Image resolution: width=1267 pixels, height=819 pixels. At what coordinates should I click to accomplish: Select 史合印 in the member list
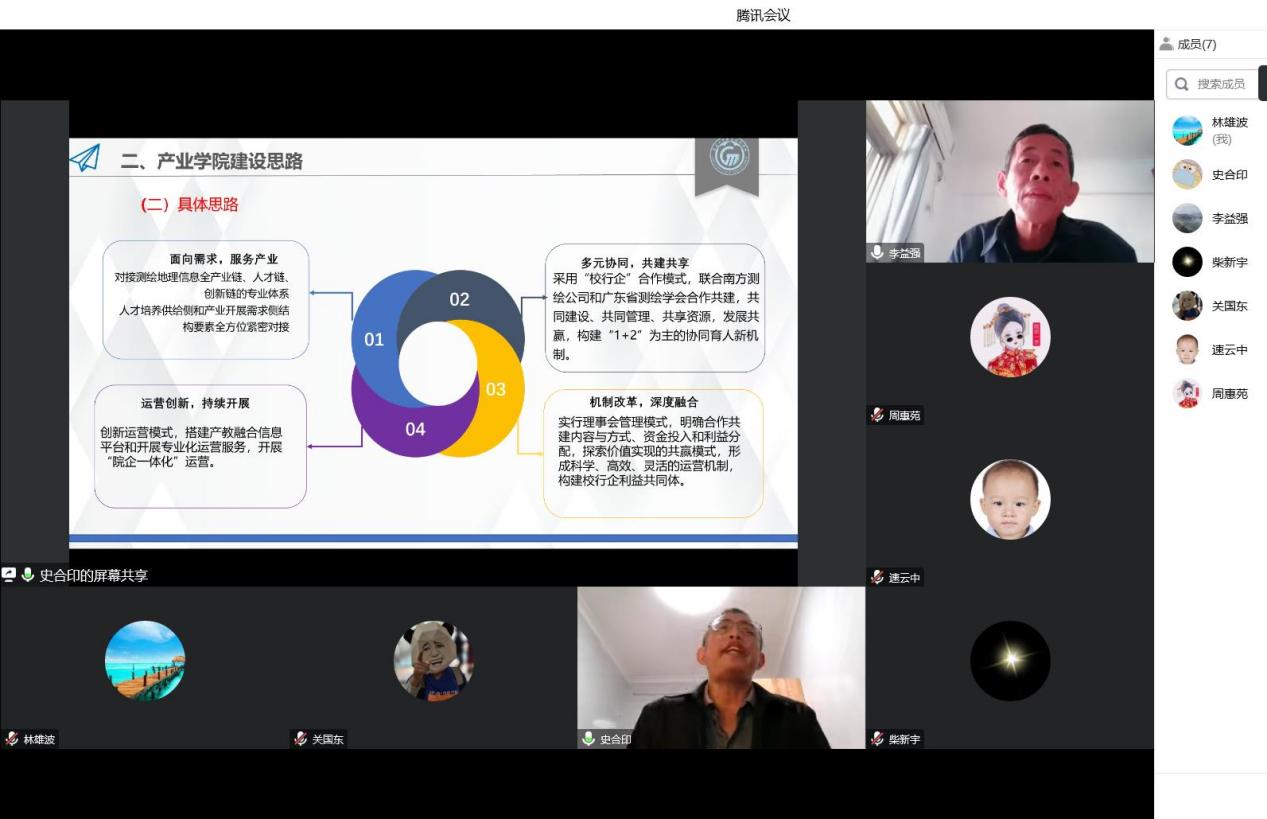(x=1229, y=175)
